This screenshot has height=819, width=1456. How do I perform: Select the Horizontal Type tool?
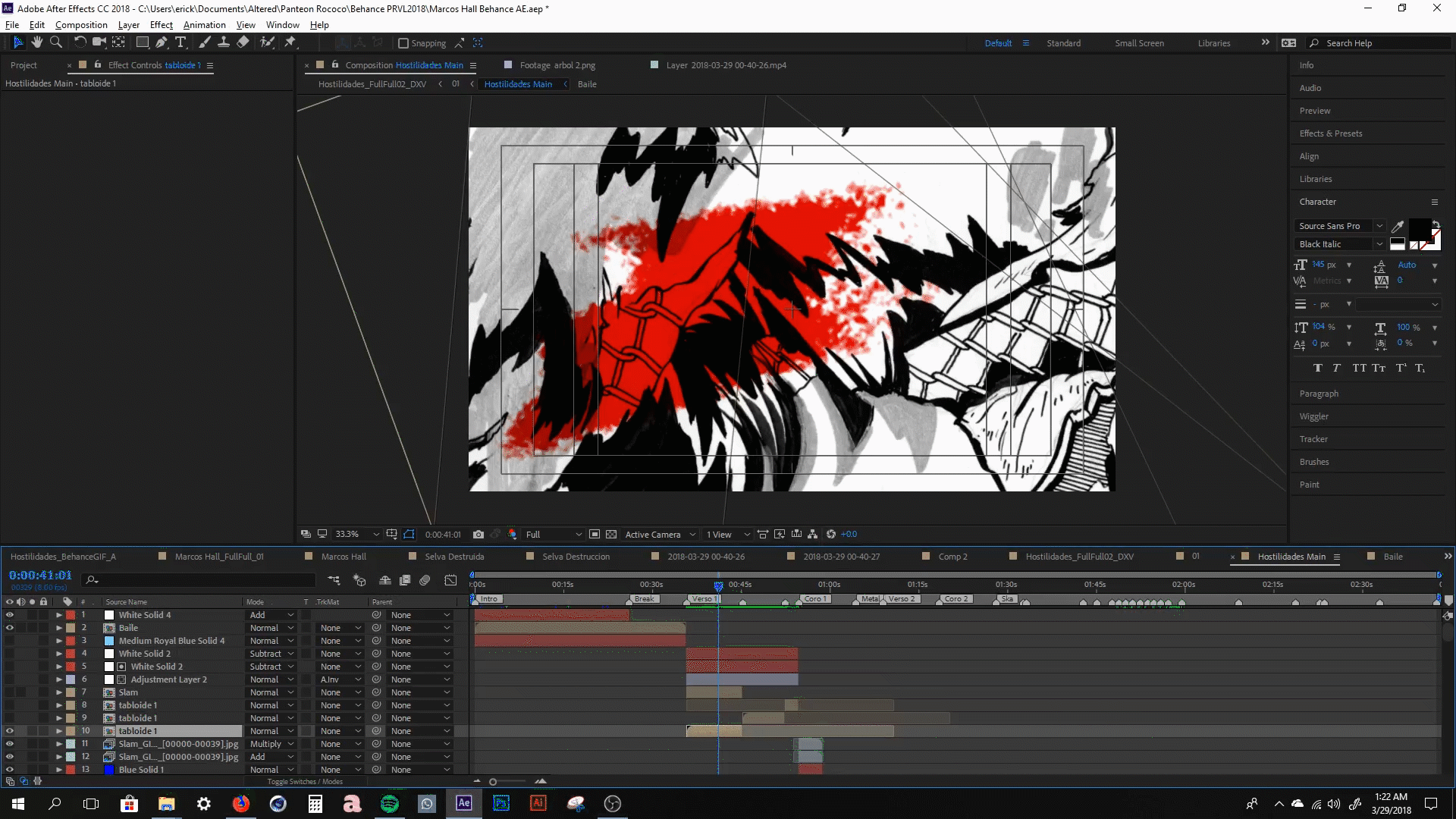(x=180, y=42)
